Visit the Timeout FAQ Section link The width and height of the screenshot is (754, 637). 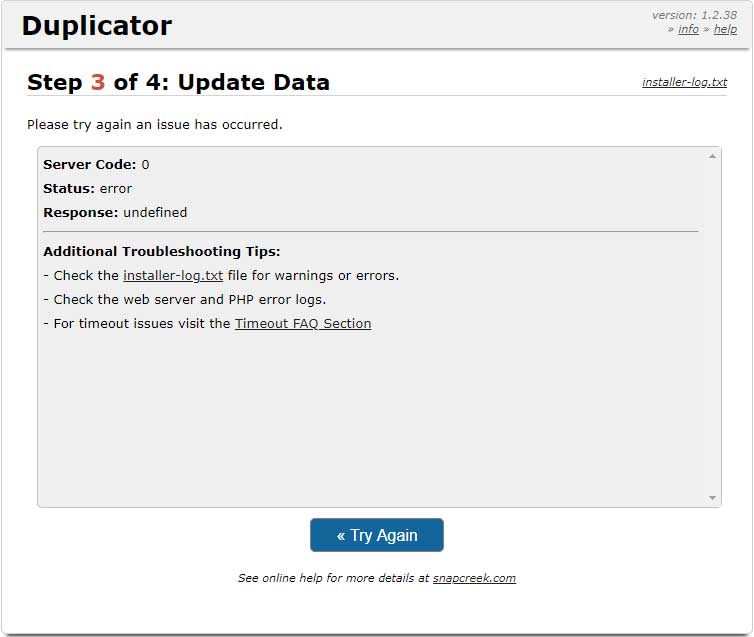pos(303,324)
